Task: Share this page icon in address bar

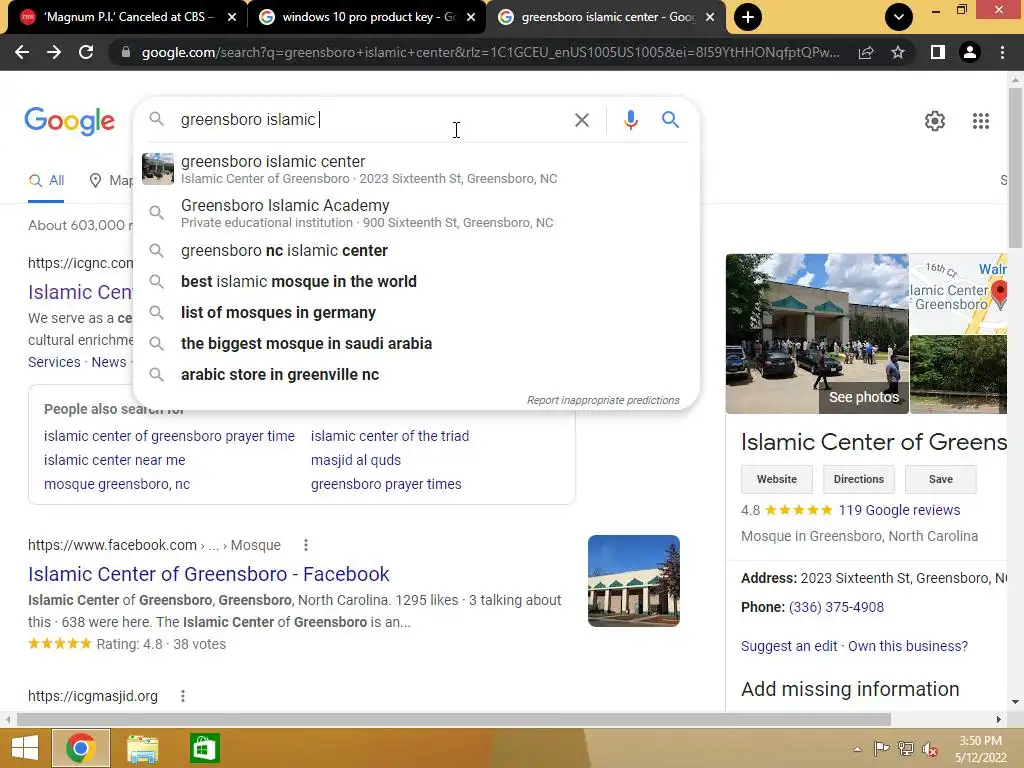Action: click(866, 52)
